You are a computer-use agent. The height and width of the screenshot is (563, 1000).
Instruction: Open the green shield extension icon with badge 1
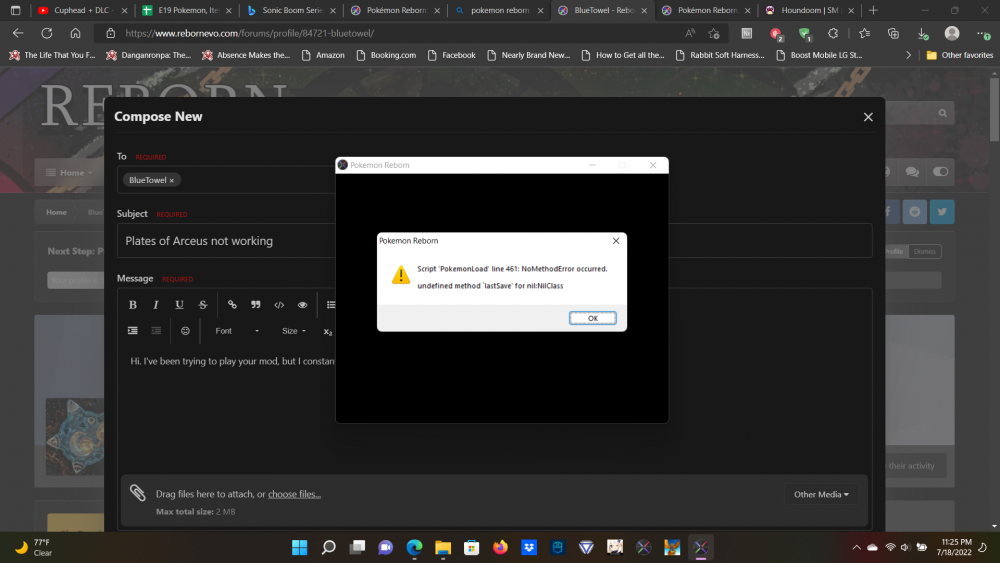click(x=805, y=34)
